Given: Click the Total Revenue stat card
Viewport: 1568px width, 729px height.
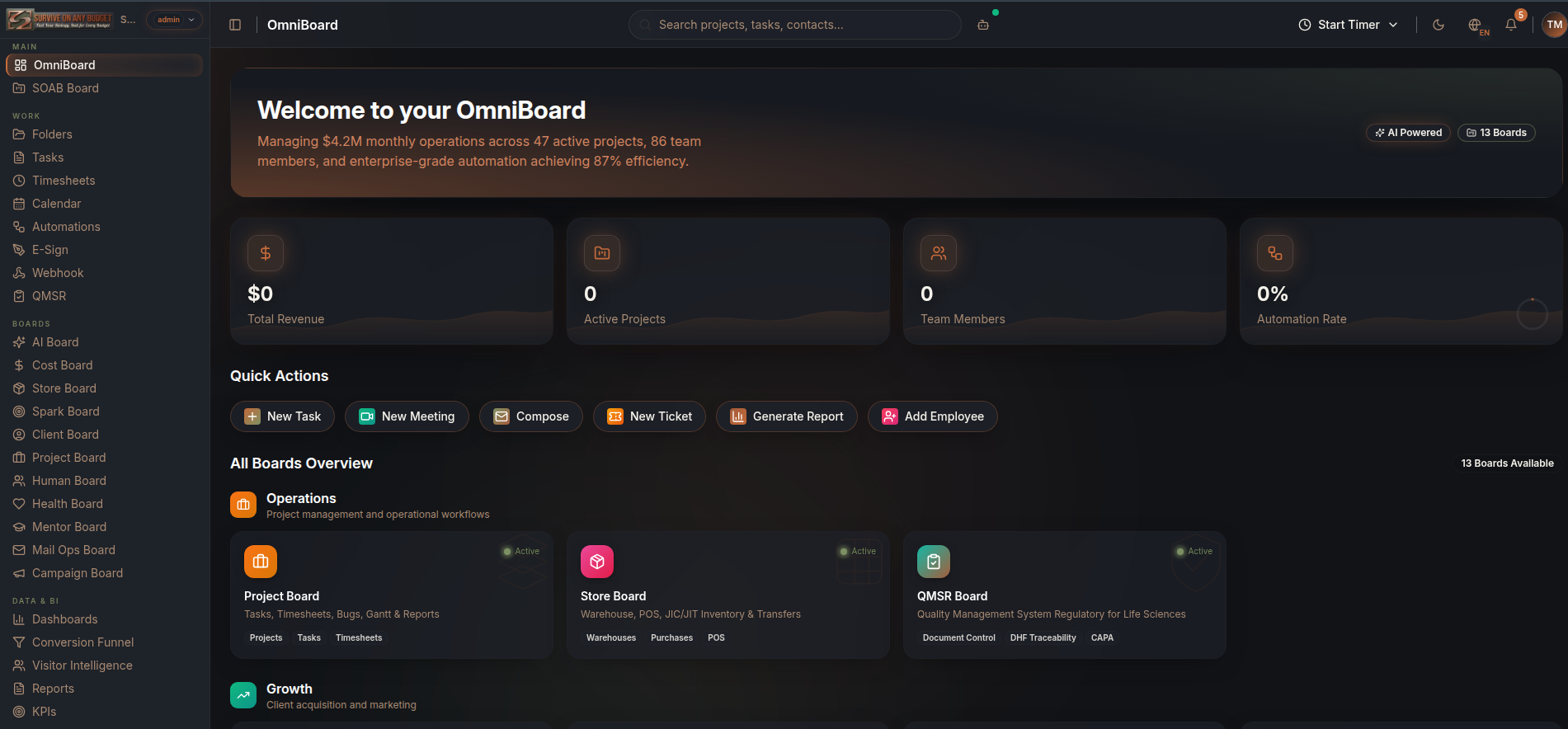Looking at the screenshot, I should 392,281.
